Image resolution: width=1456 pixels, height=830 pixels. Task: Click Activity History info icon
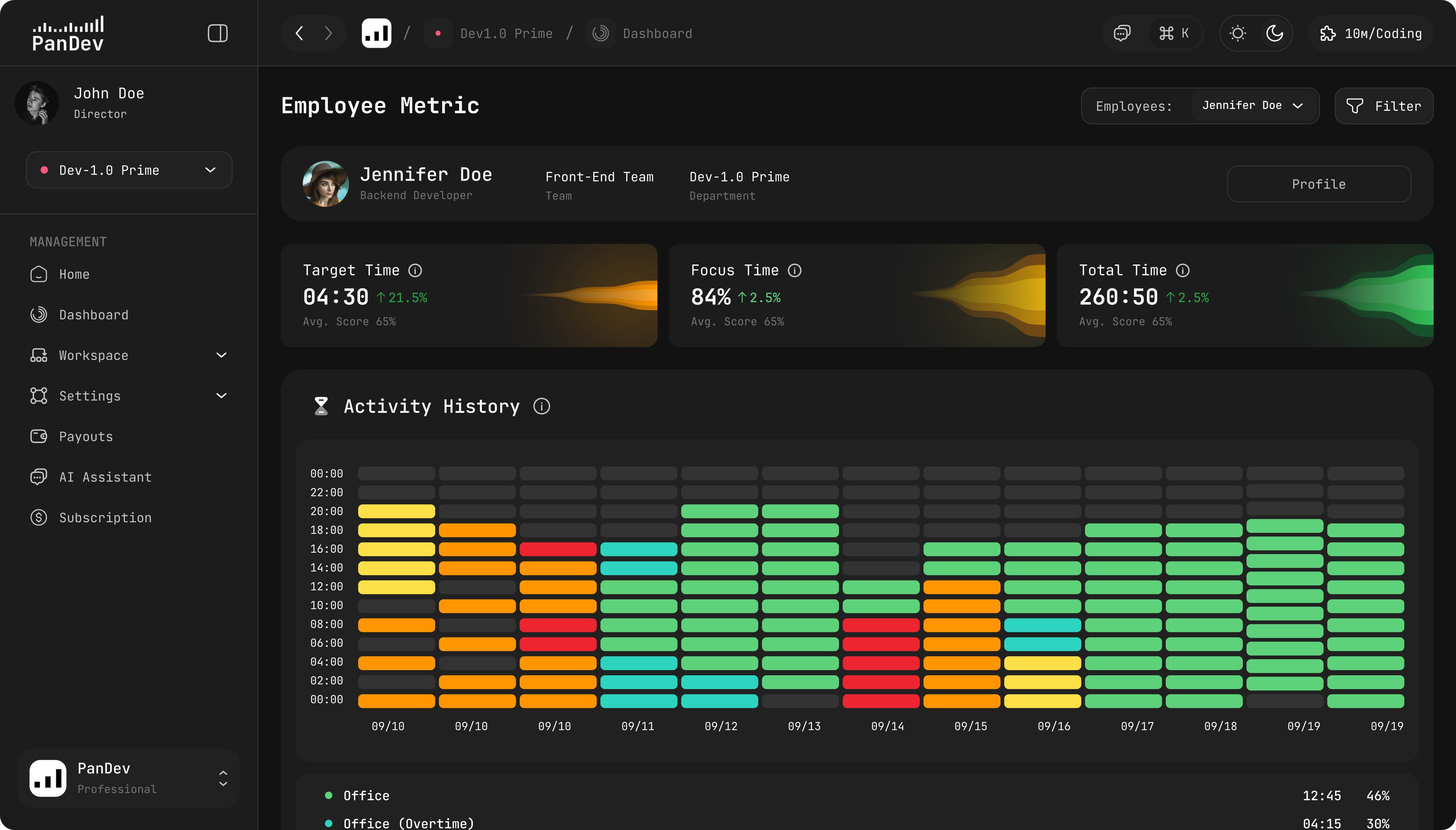tap(541, 406)
